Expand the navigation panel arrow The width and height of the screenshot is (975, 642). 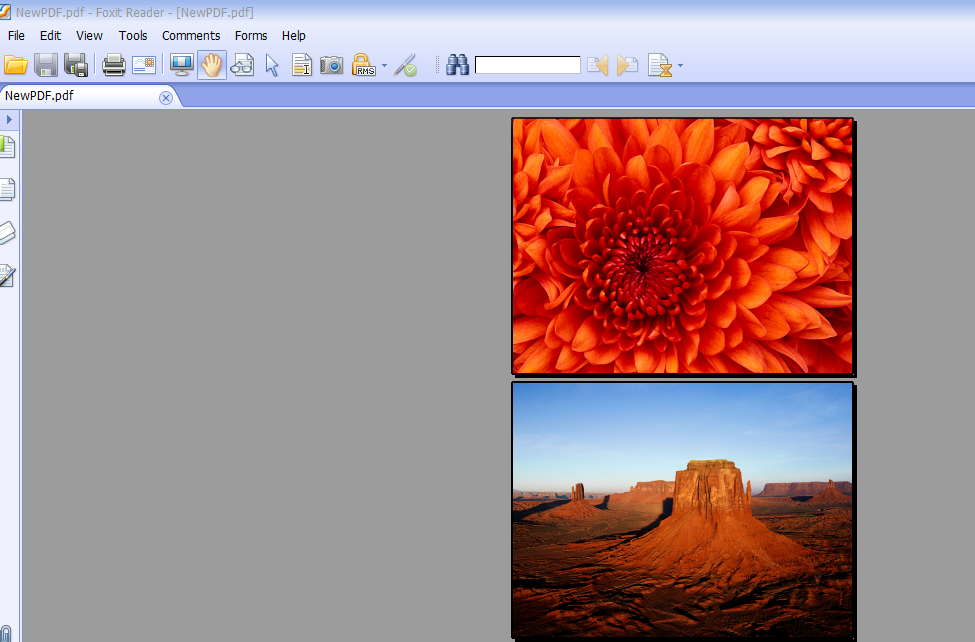pyautogui.click(x=9, y=119)
